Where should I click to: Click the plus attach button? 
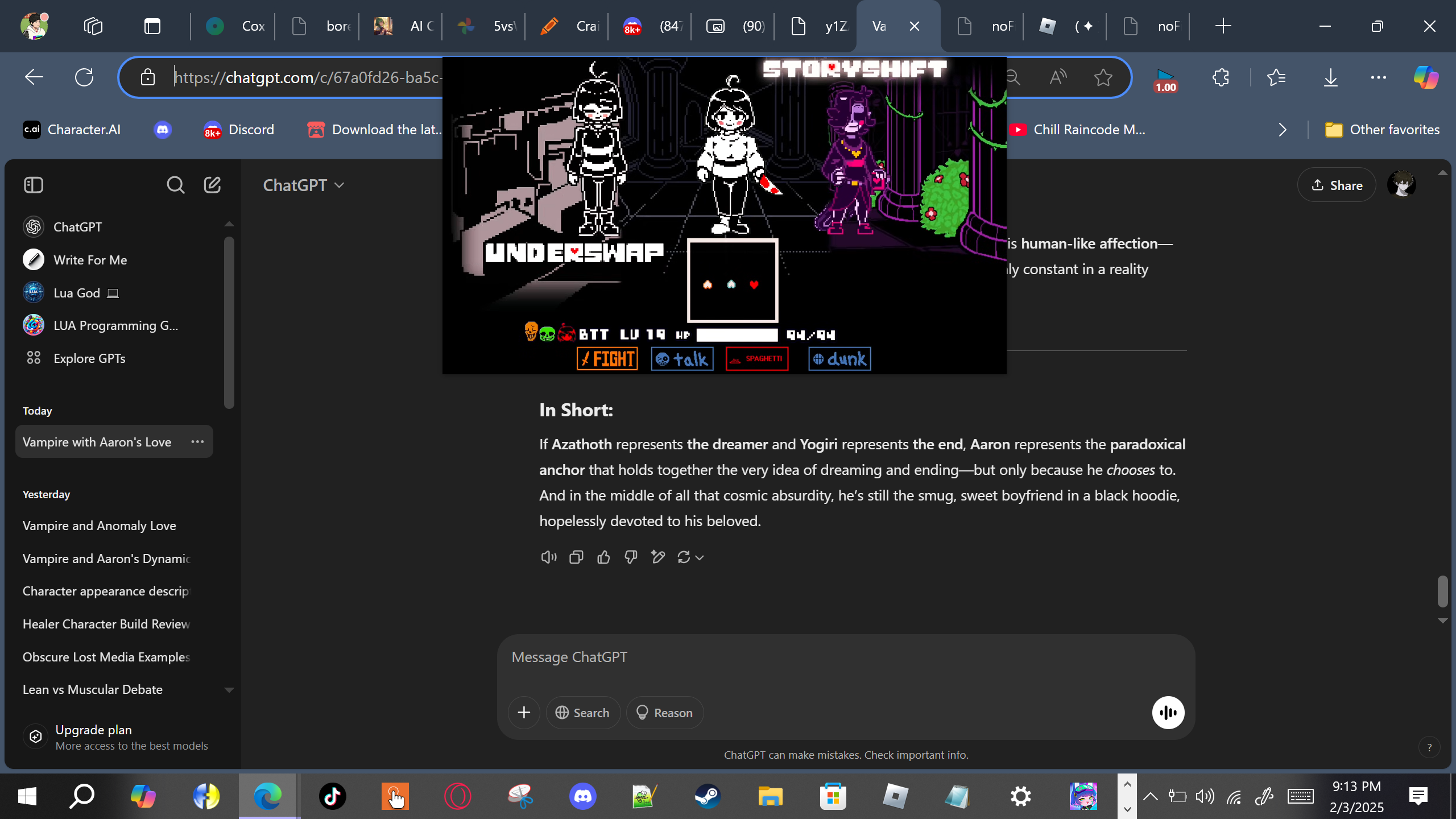pyautogui.click(x=524, y=713)
